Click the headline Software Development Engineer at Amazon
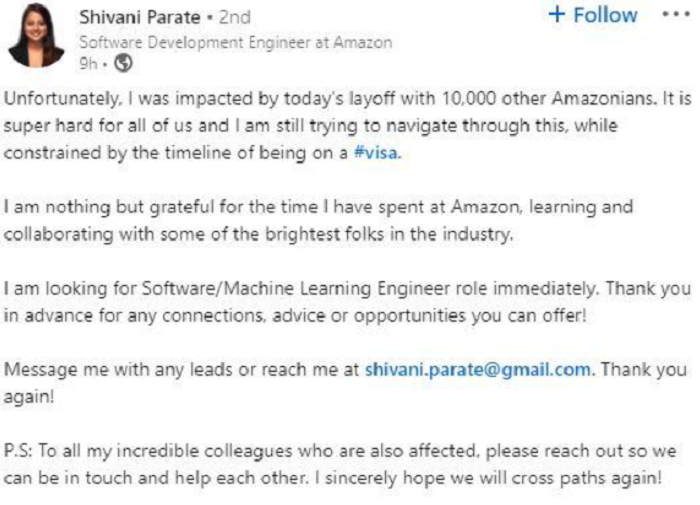 coord(235,42)
